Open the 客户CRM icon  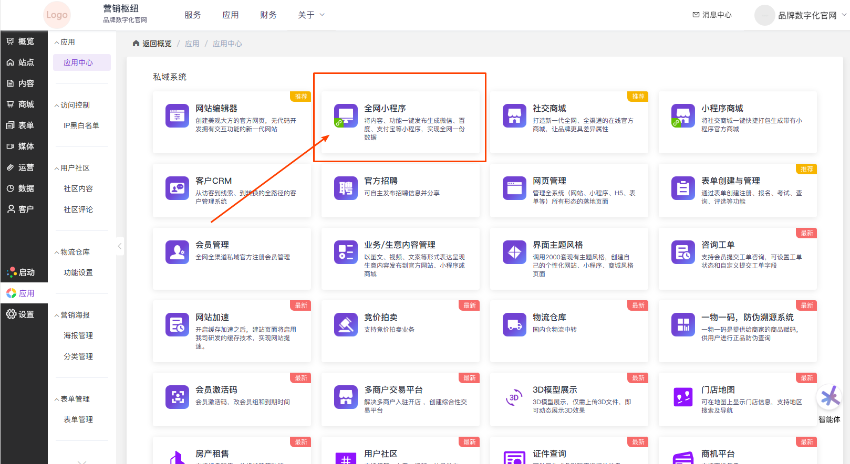177,187
